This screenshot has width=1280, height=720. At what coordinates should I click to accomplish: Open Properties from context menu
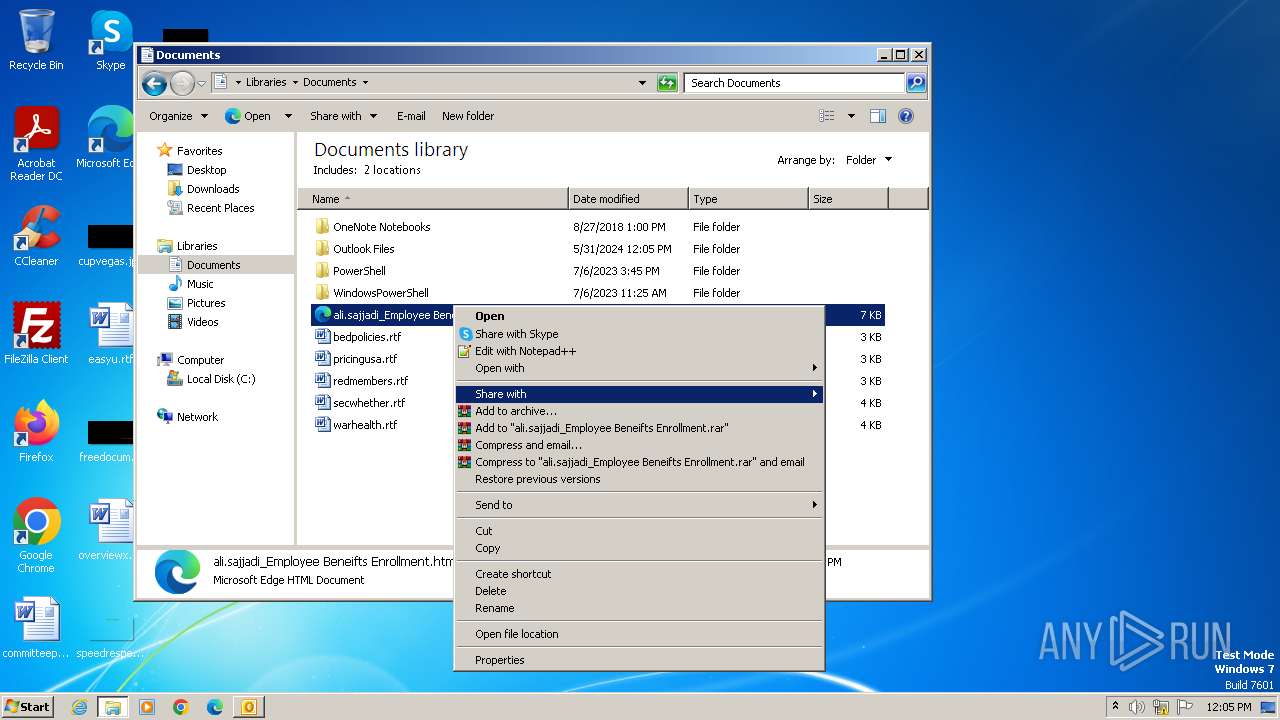coord(639,660)
